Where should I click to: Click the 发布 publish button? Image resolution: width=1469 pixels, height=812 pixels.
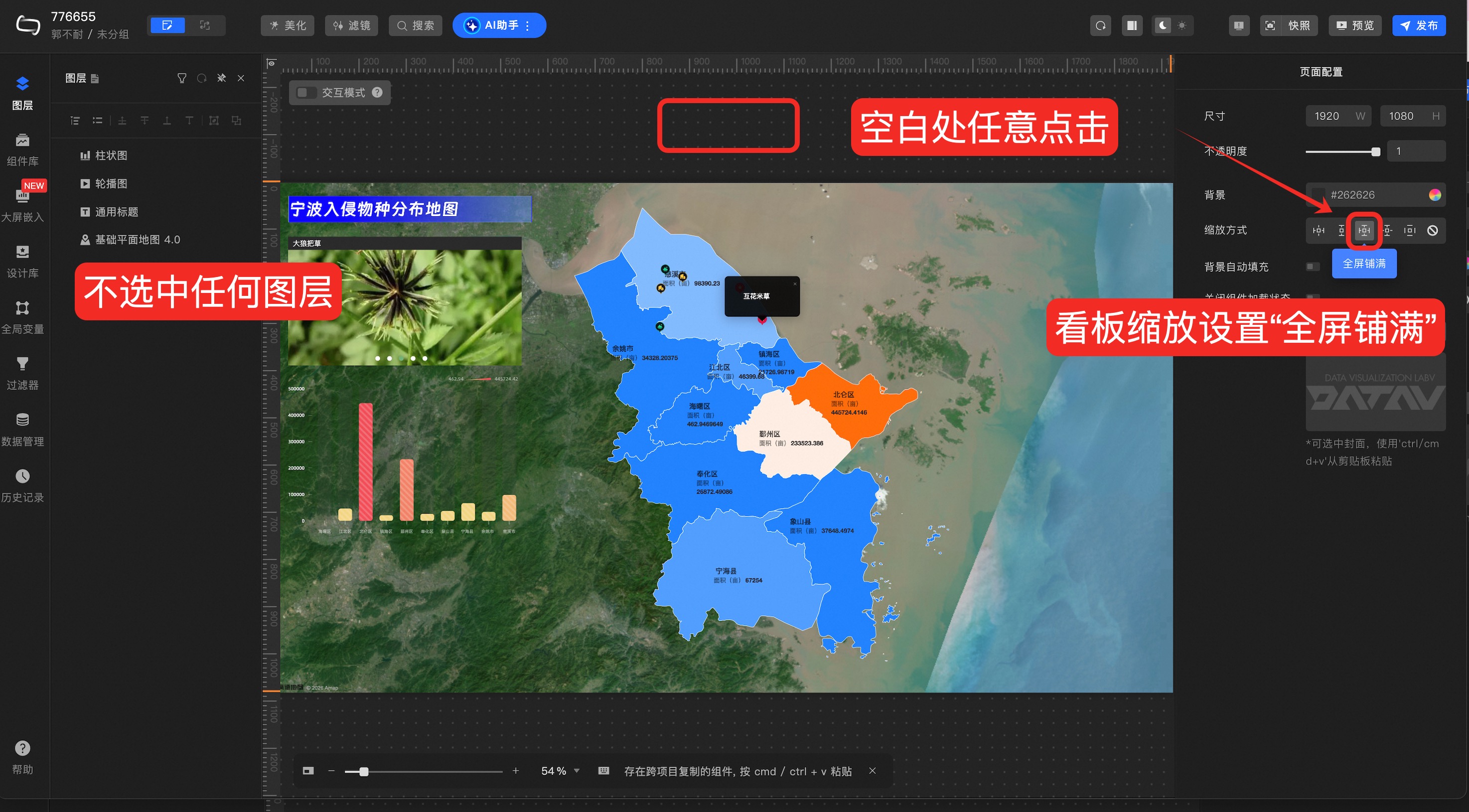[1418, 26]
